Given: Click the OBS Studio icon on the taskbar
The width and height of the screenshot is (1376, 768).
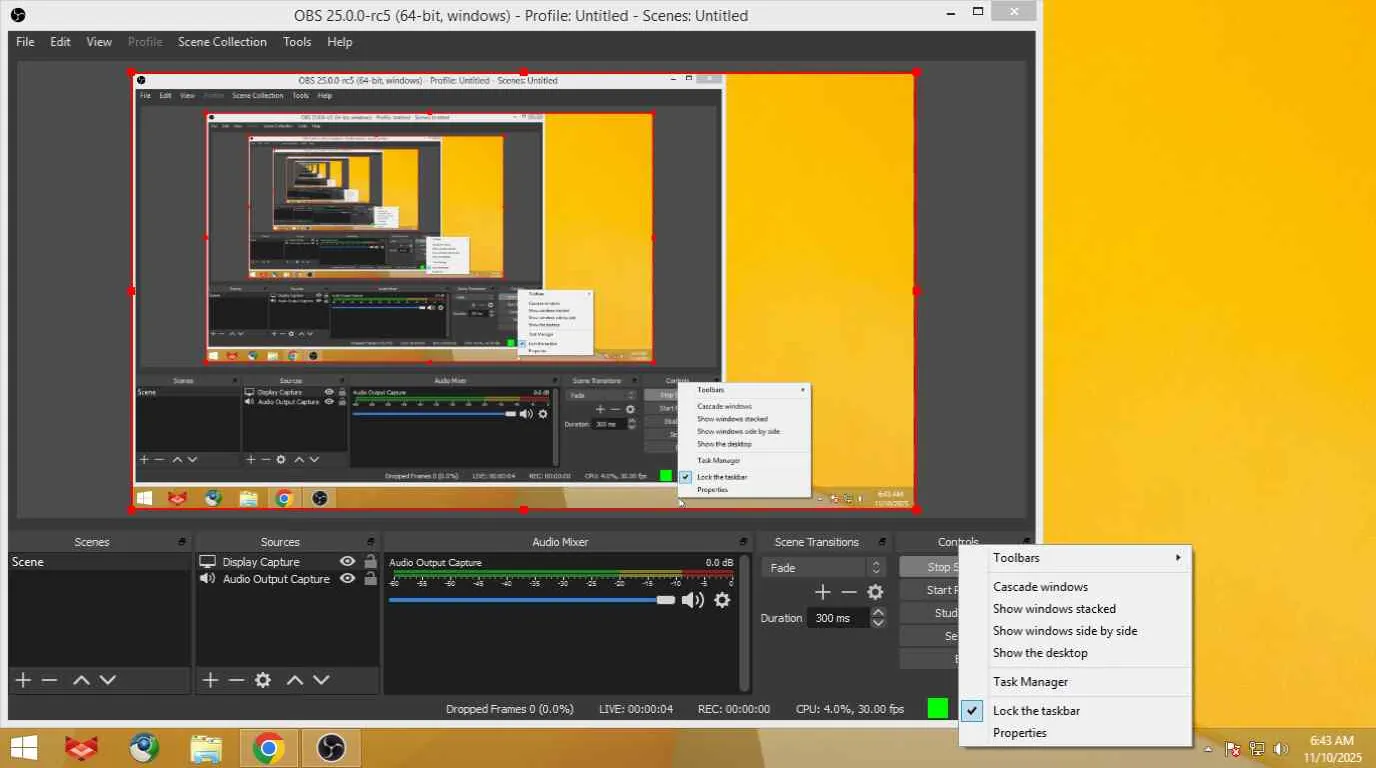Looking at the screenshot, I should (330, 747).
